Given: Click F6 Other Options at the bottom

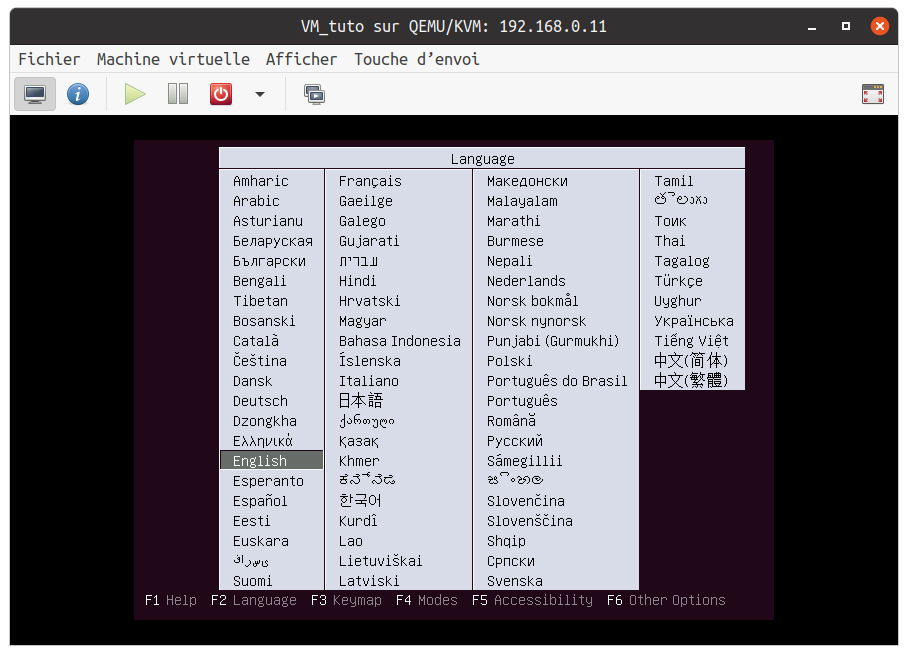Looking at the screenshot, I should coord(665,600).
